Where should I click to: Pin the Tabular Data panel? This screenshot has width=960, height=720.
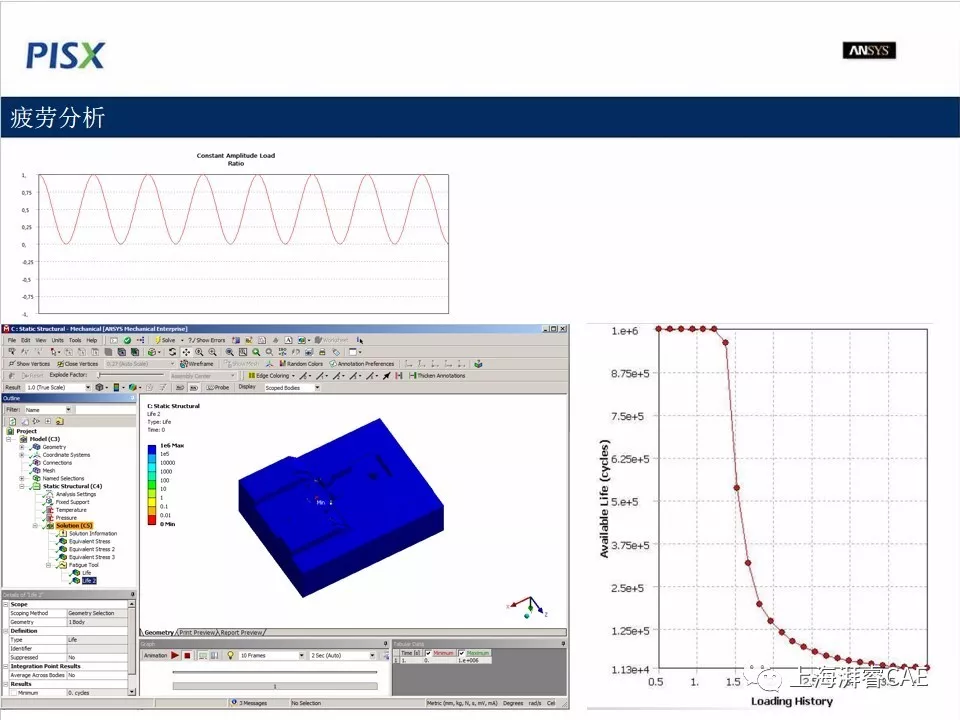tap(563, 643)
